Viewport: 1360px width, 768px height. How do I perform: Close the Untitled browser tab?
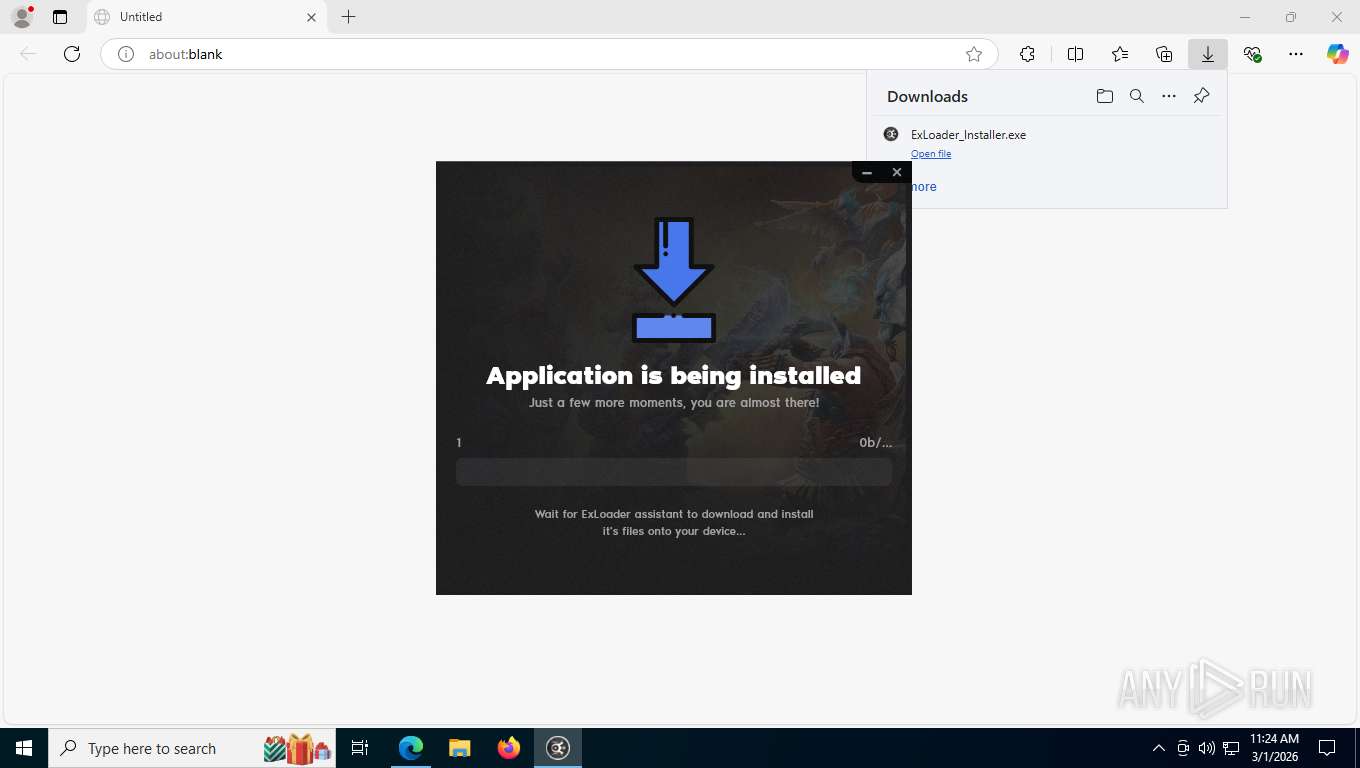[311, 17]
